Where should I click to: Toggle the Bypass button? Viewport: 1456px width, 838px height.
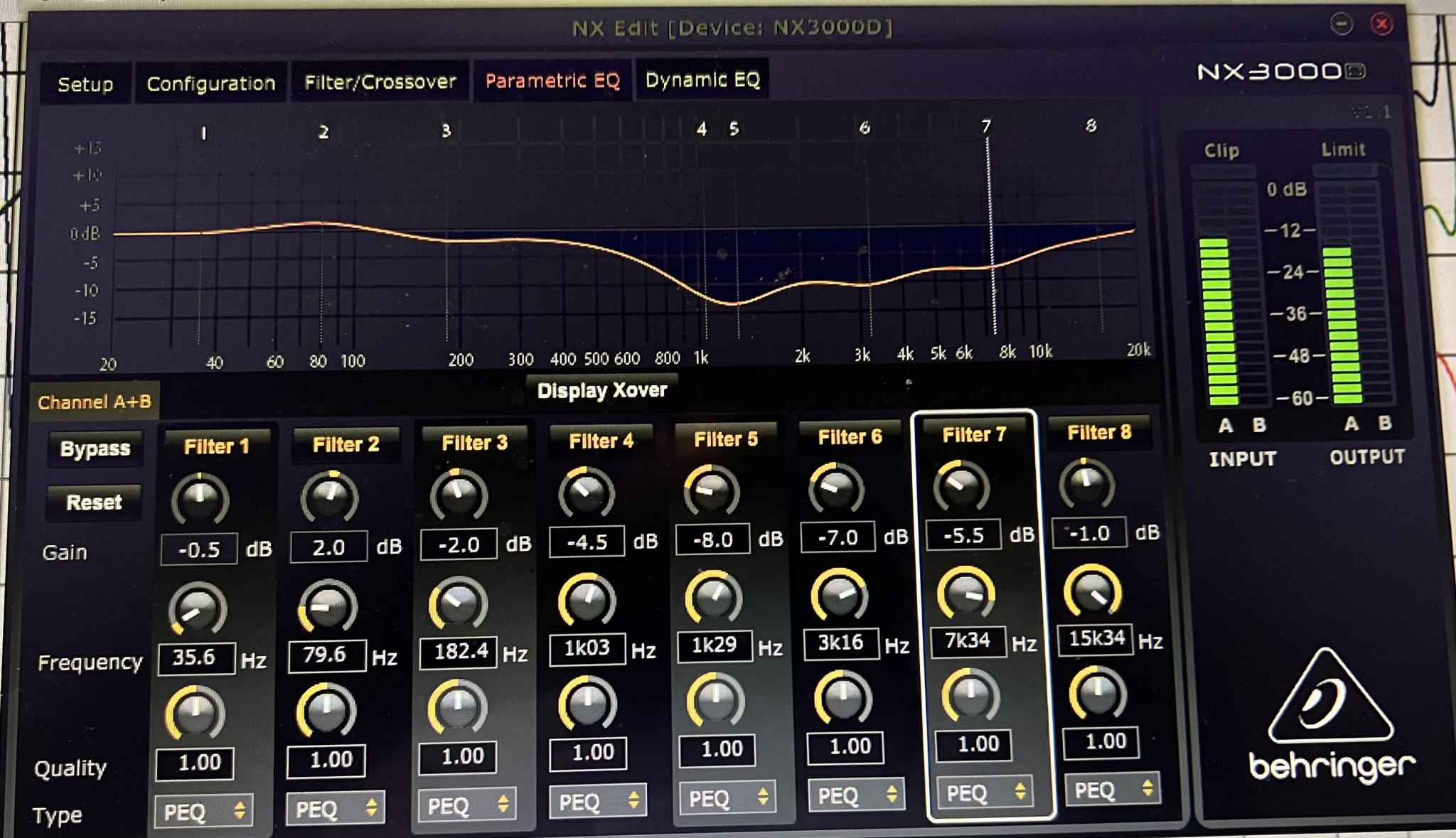95,448
